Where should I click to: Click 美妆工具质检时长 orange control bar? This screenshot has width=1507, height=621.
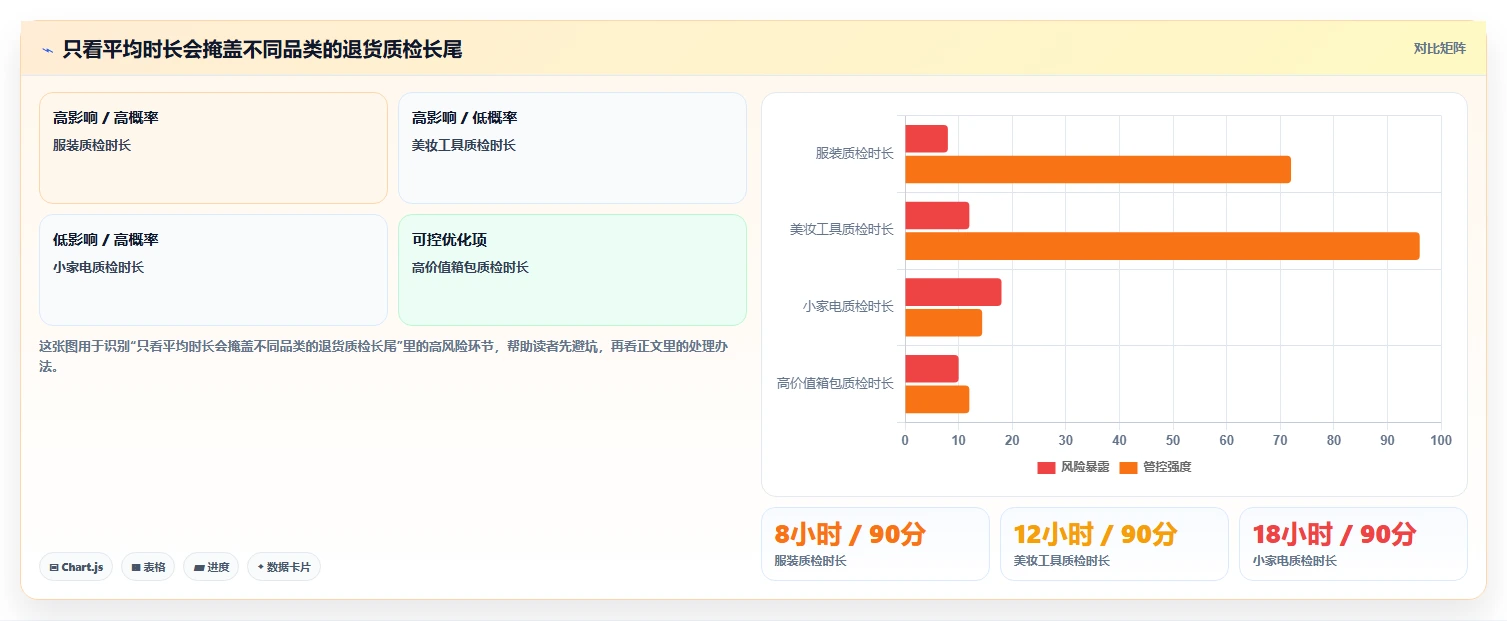click(1162, 246)
